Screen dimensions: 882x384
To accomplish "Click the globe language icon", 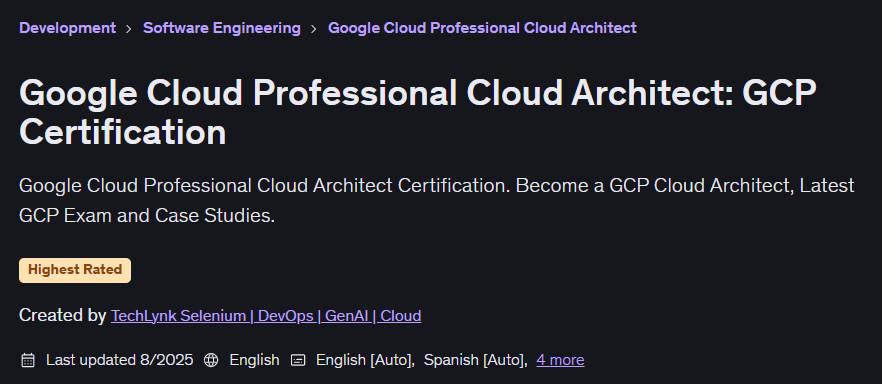I will (x=211, y=360).
